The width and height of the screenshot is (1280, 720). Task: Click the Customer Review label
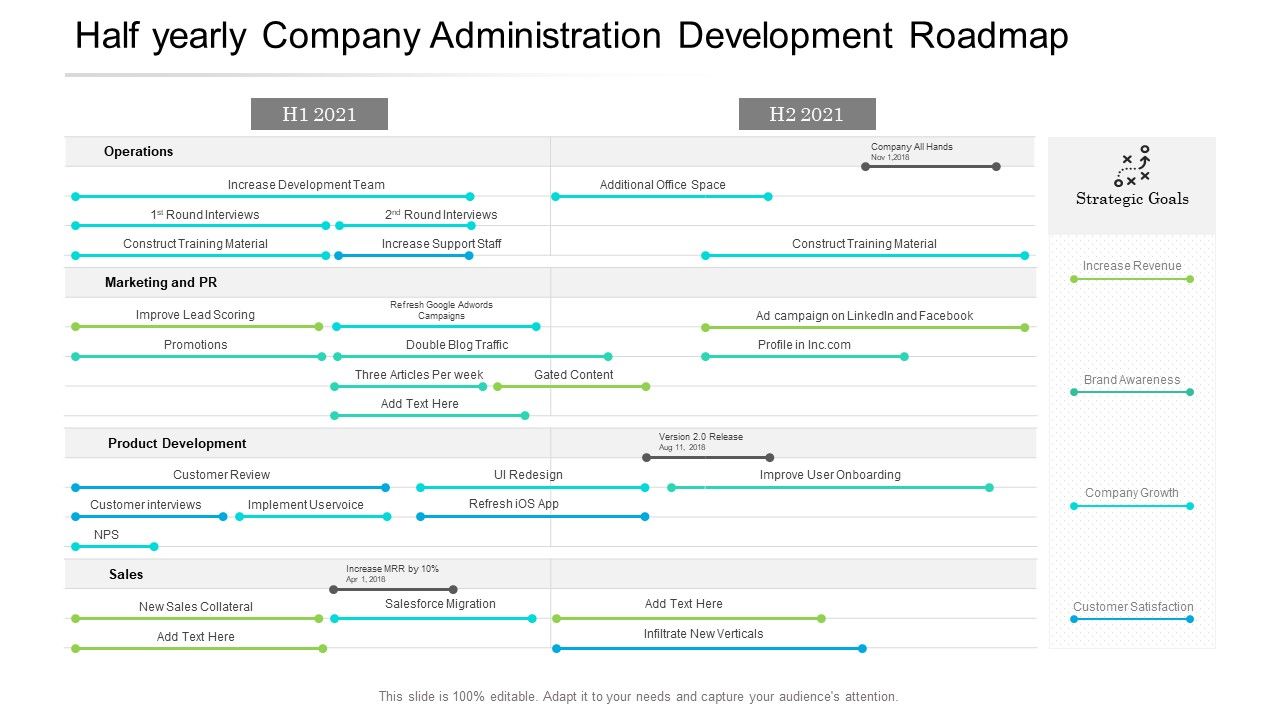pos(222,475)
